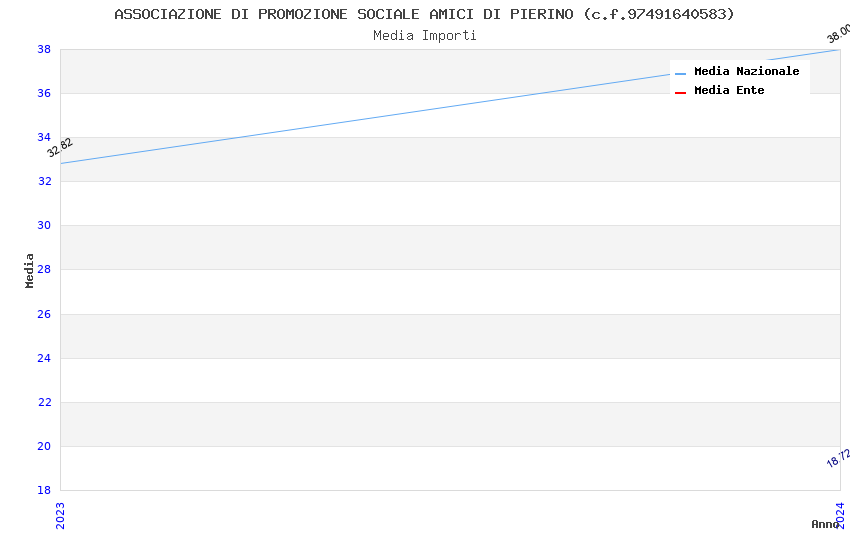
Task: Click the y-axis tick value 22
Action: (x=44, y=403)
